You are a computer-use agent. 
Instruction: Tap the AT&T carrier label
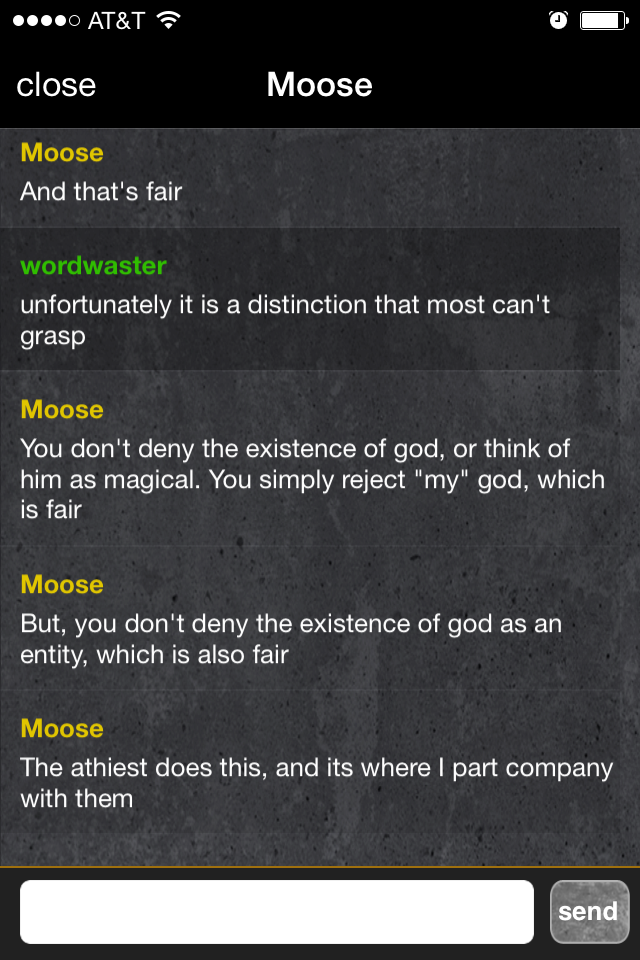click(x=116, y=21)
